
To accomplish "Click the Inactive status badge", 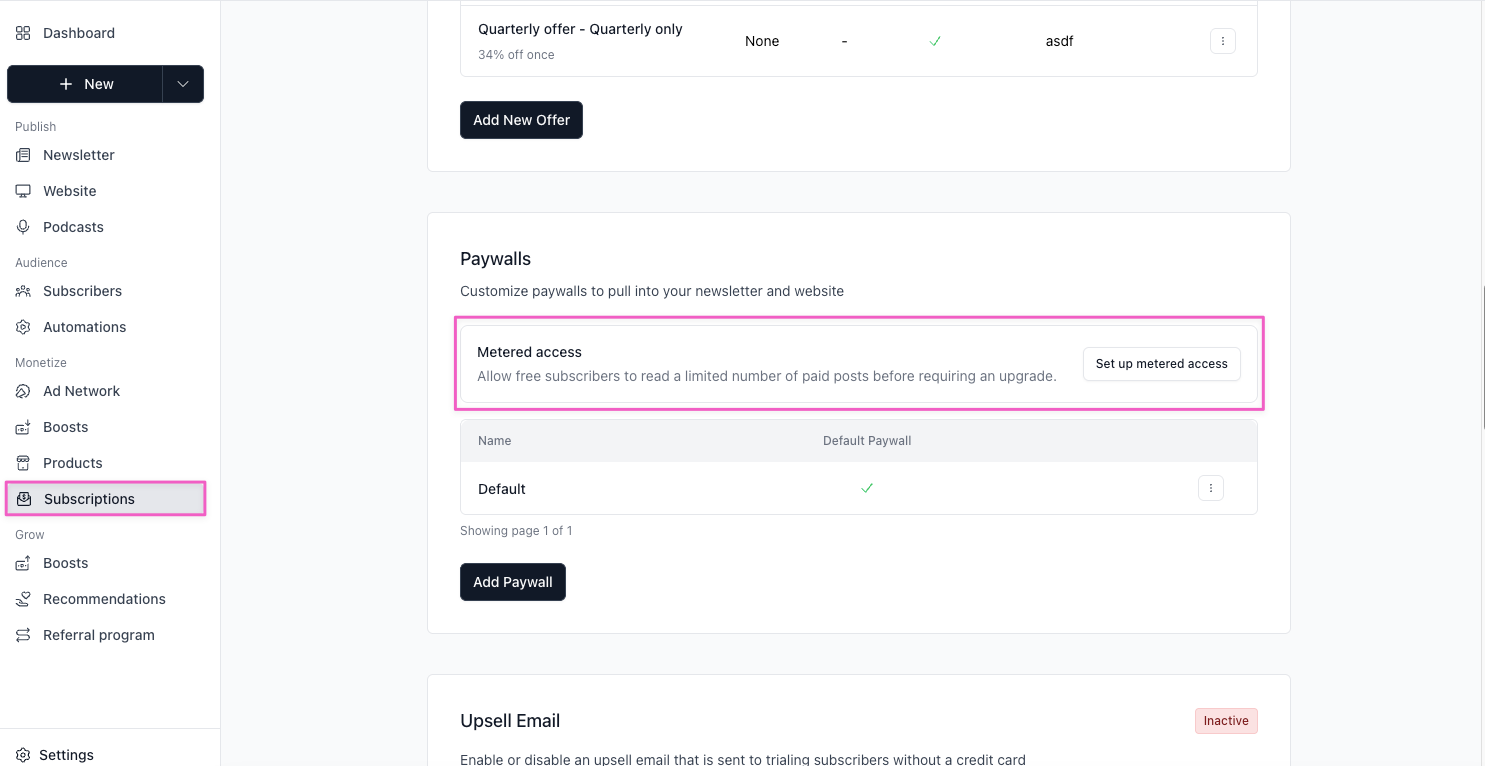I will tap(1225, 721).
